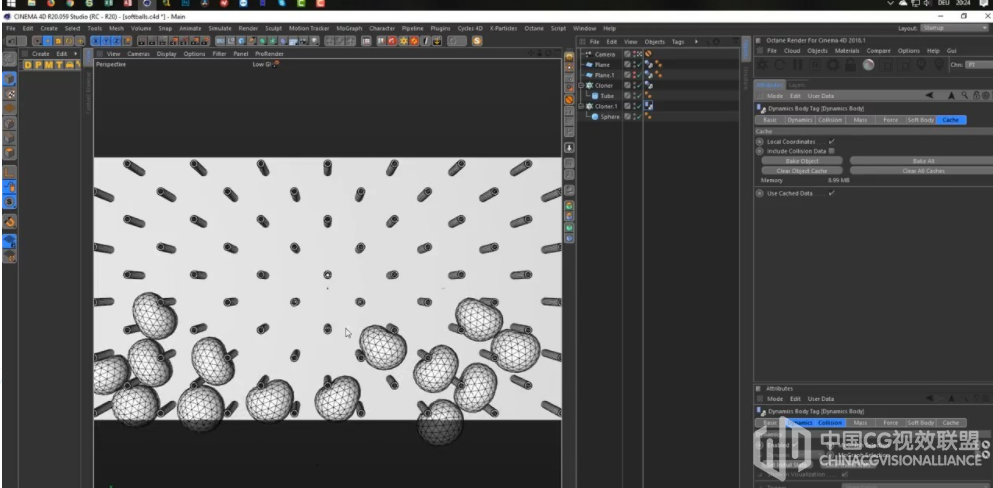Enable Snap magnet icon
The image size is (993, 488).
[x=9, y=222]
